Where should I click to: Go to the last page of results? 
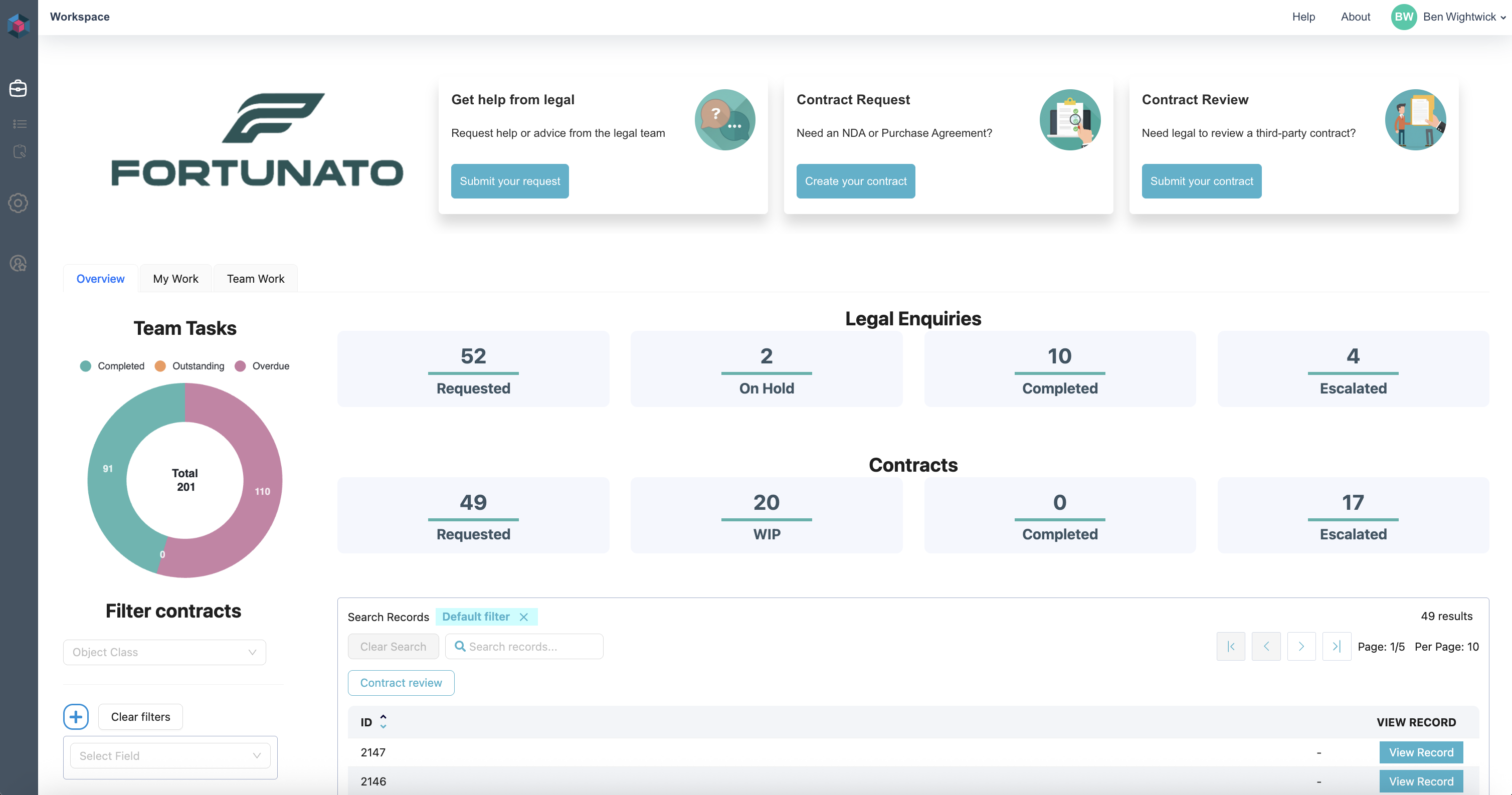pos(1337,646)
